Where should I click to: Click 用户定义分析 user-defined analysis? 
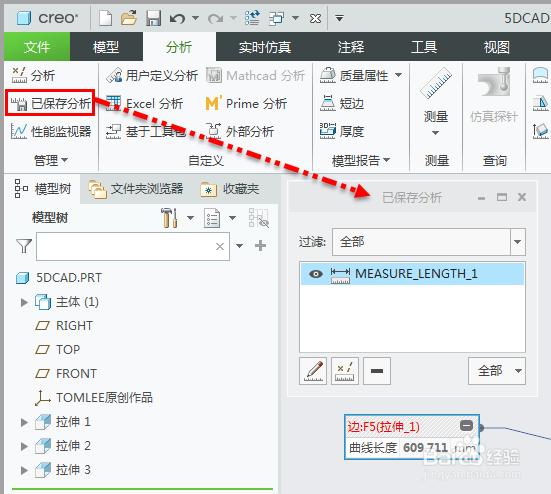coord(152,75)
